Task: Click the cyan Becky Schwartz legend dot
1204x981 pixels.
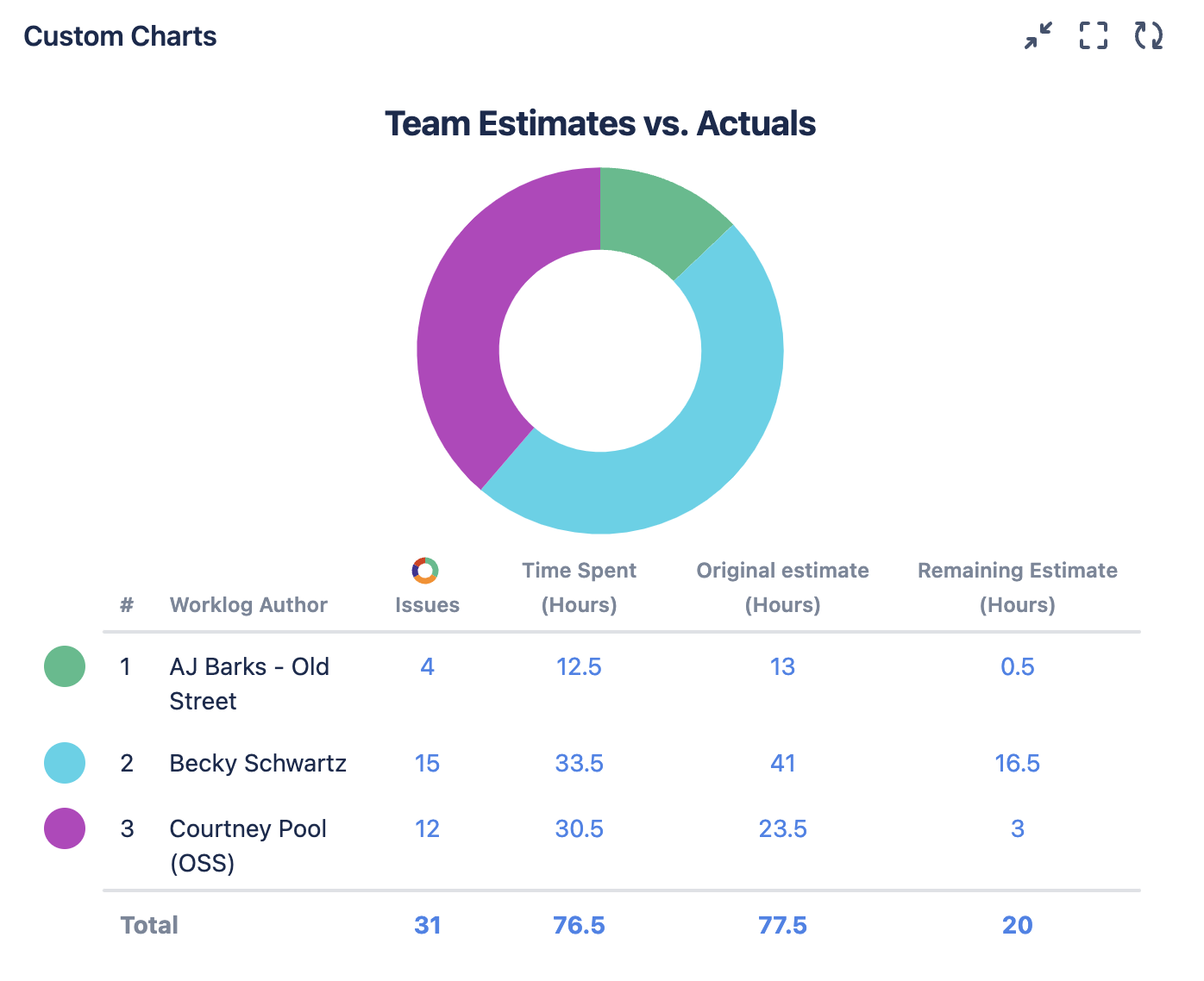Action: point(65,763)
